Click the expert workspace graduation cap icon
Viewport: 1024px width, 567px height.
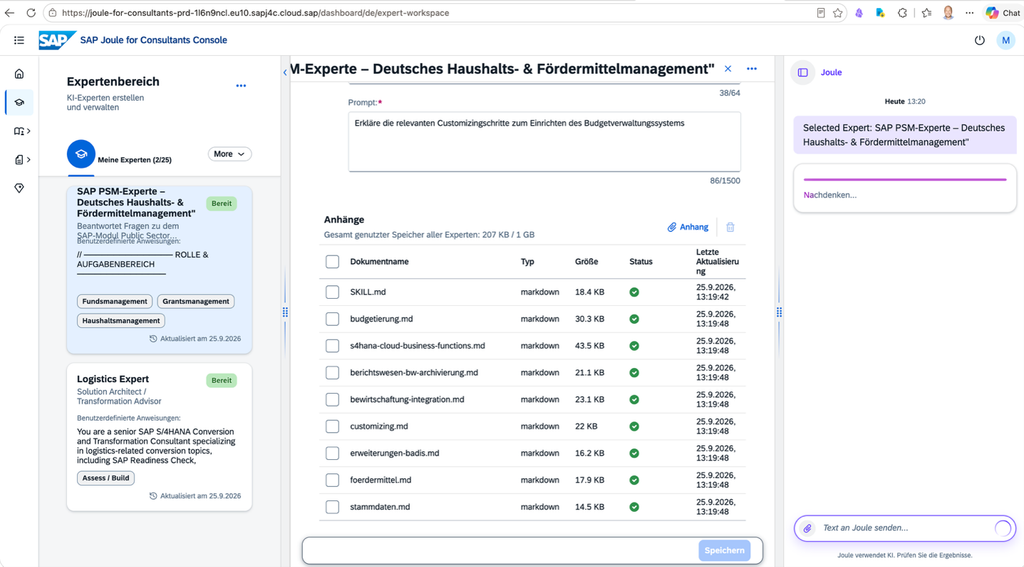pos(19,103)
